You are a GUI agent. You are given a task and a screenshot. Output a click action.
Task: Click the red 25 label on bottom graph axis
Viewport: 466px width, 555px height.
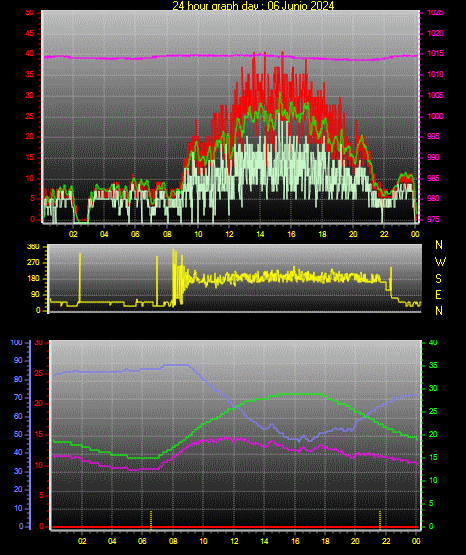[x=39, y=373]
